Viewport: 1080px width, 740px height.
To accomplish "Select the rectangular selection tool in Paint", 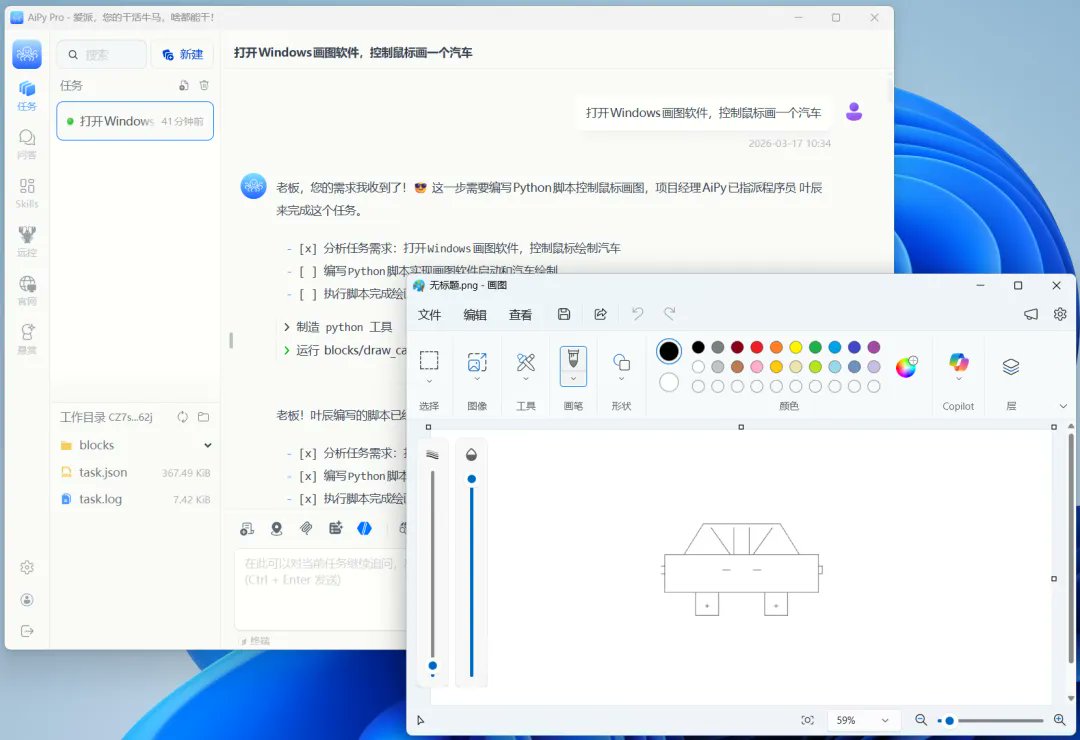I will pyautogui.click(x=429, y=360).
